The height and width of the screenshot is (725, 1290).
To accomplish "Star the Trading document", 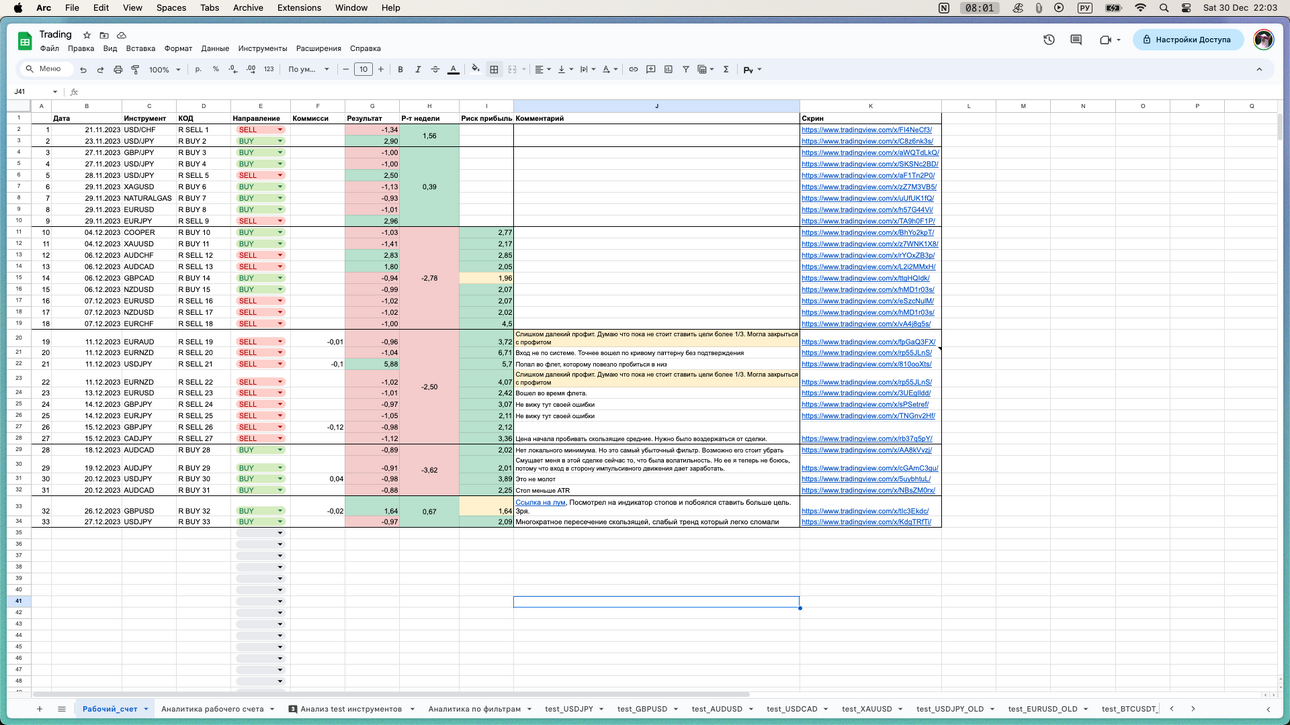I will tap(87, 35).
